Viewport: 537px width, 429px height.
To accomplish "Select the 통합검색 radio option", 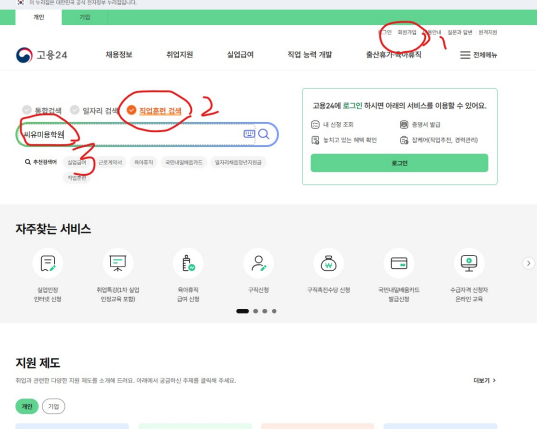I will (27, 110).
